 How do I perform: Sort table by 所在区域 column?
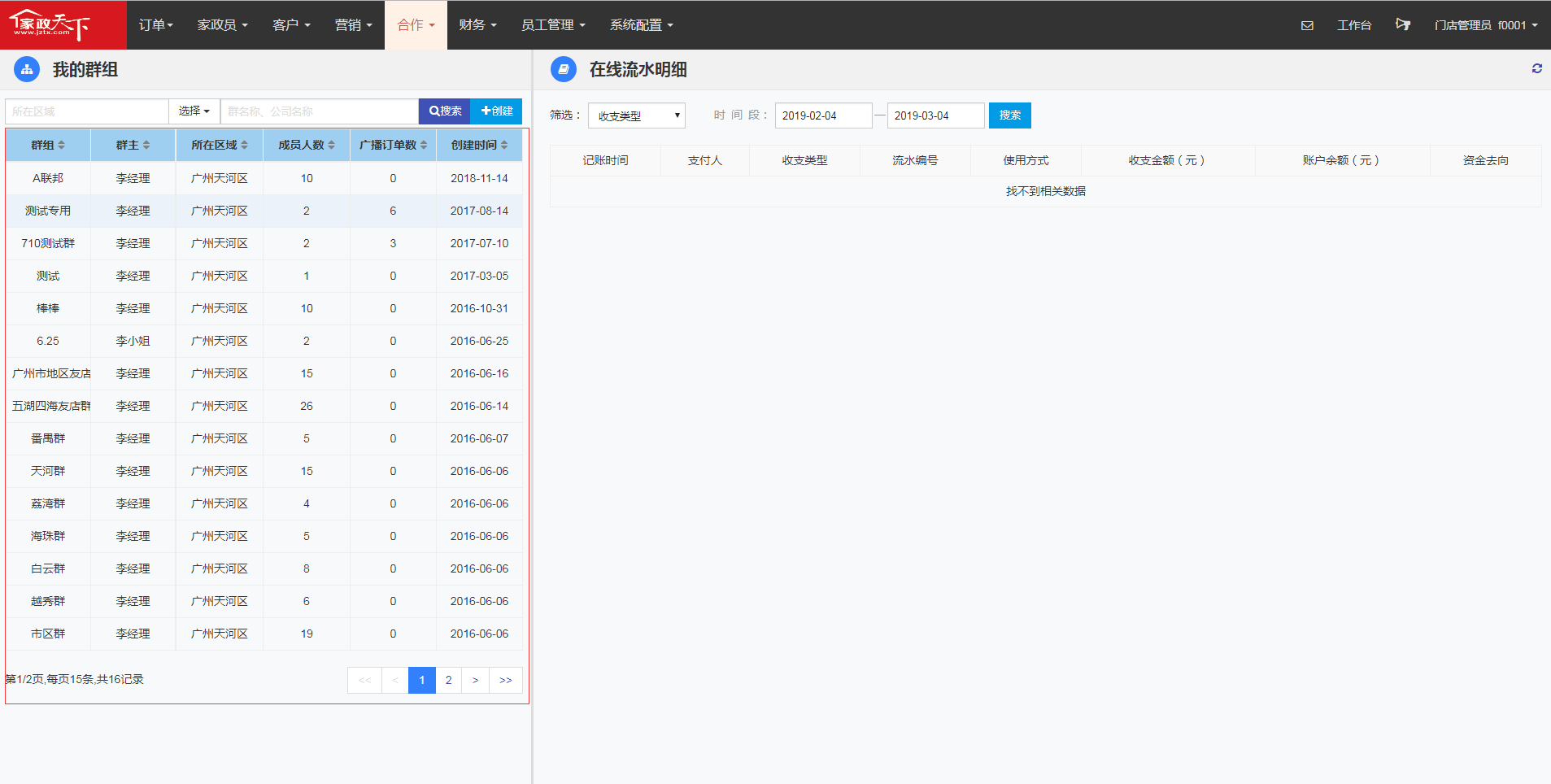pos(220,145)
